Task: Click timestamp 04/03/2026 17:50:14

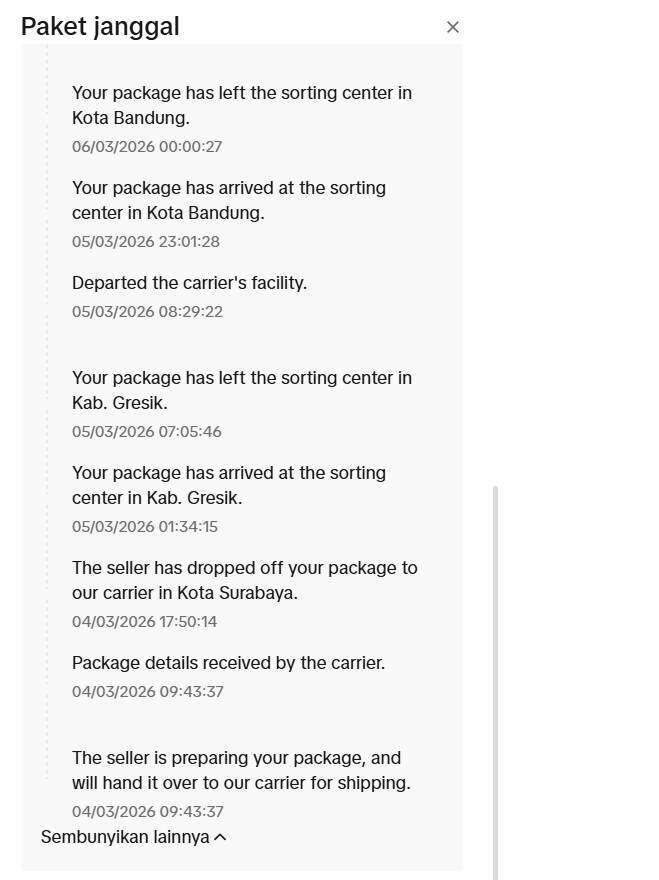Action: [148, 621]
